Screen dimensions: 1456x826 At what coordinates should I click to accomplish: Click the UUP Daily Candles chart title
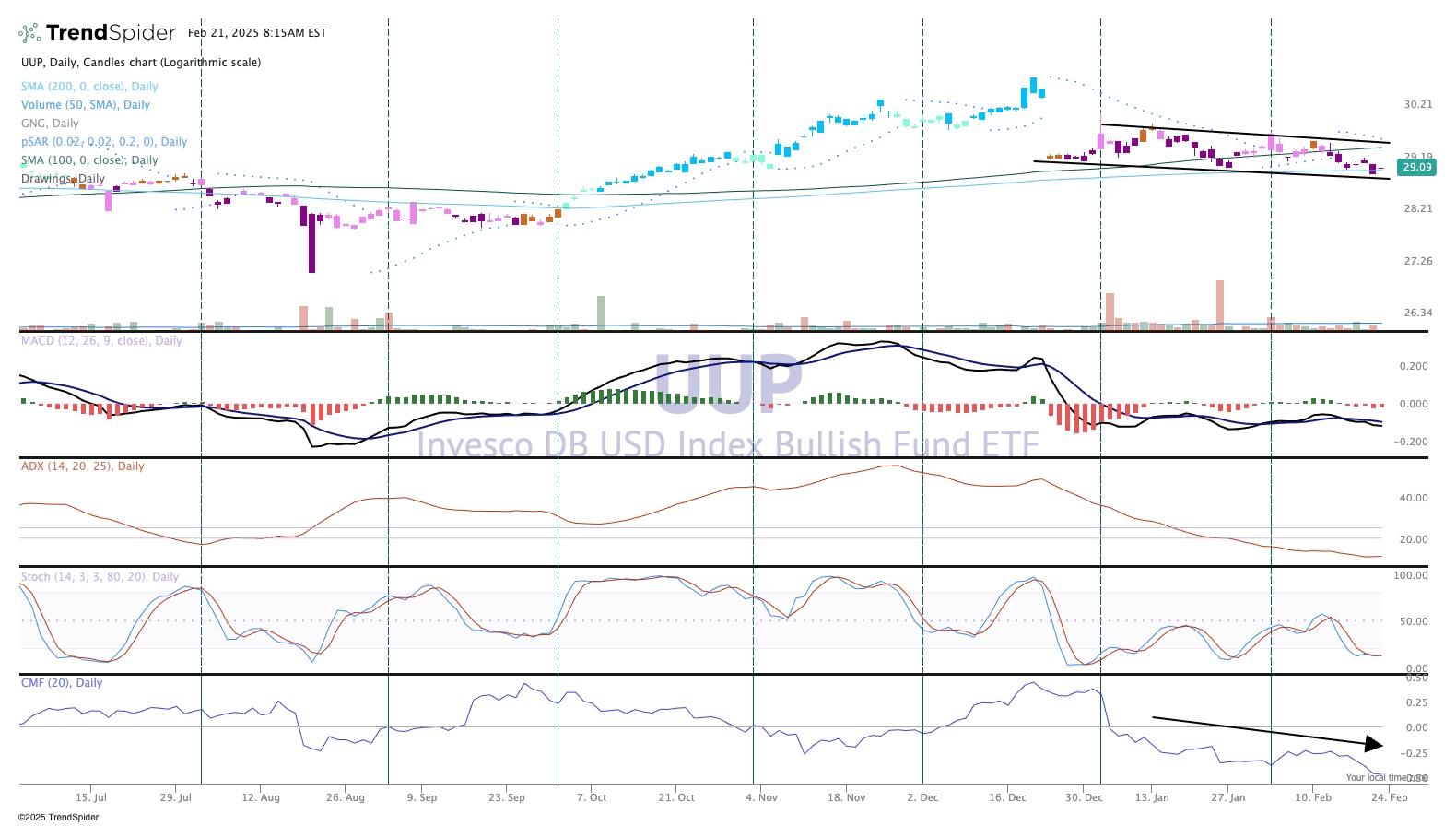(x=141, y=63)
